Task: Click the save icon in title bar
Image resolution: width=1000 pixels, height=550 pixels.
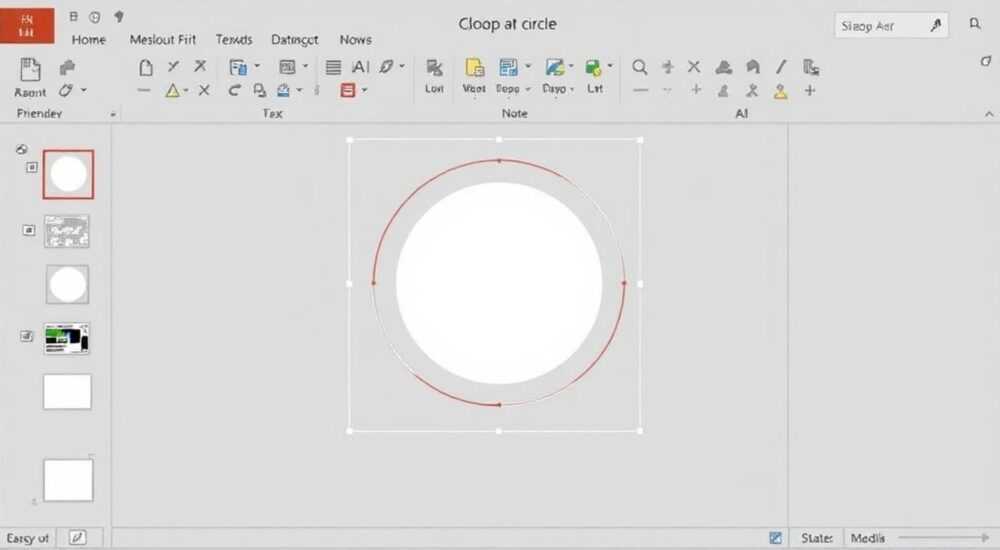Action: pyautogui.click(x=73, y=17)
